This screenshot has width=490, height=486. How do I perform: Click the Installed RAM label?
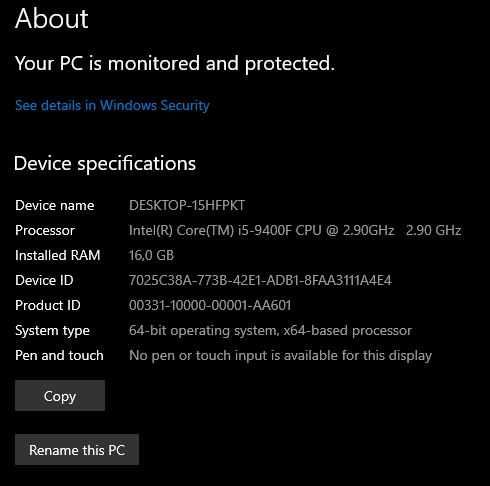[58, 255]
